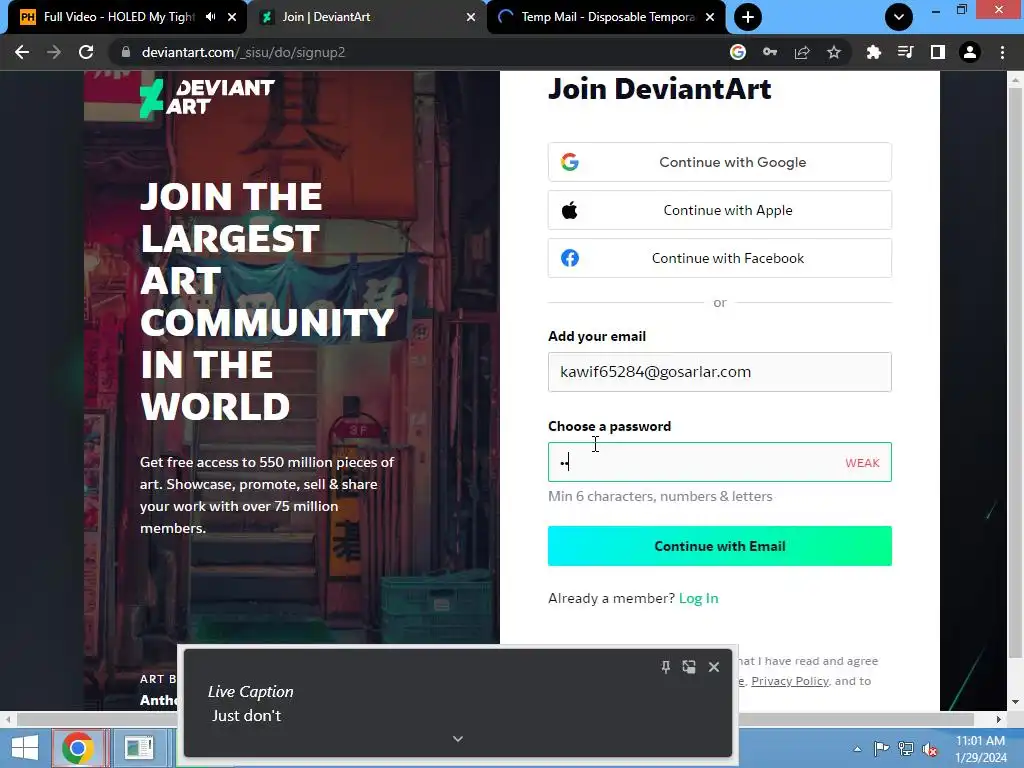Open the tab search dropdown
This screenshot has width=1024, height=768.
[x=899, y=17]
